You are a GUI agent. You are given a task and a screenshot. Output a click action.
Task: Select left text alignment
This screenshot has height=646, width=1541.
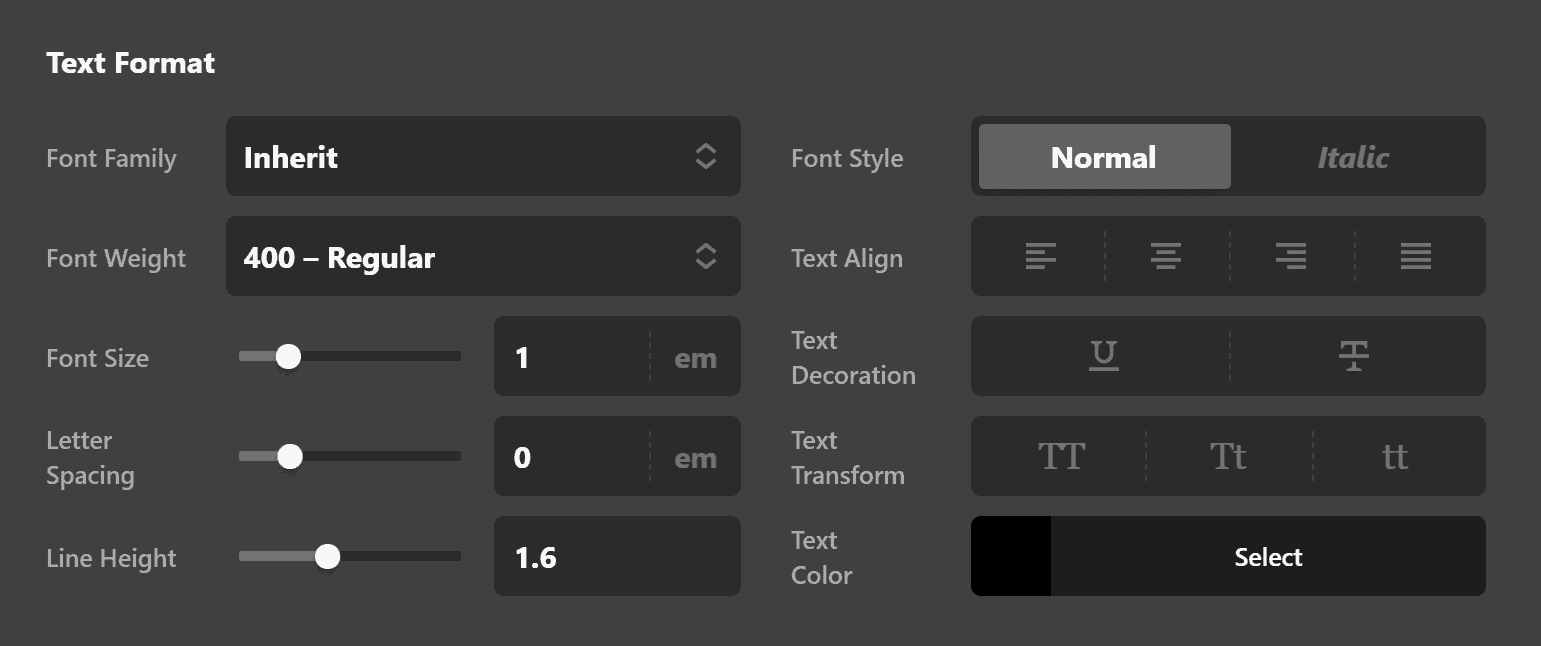(1041, 256)
